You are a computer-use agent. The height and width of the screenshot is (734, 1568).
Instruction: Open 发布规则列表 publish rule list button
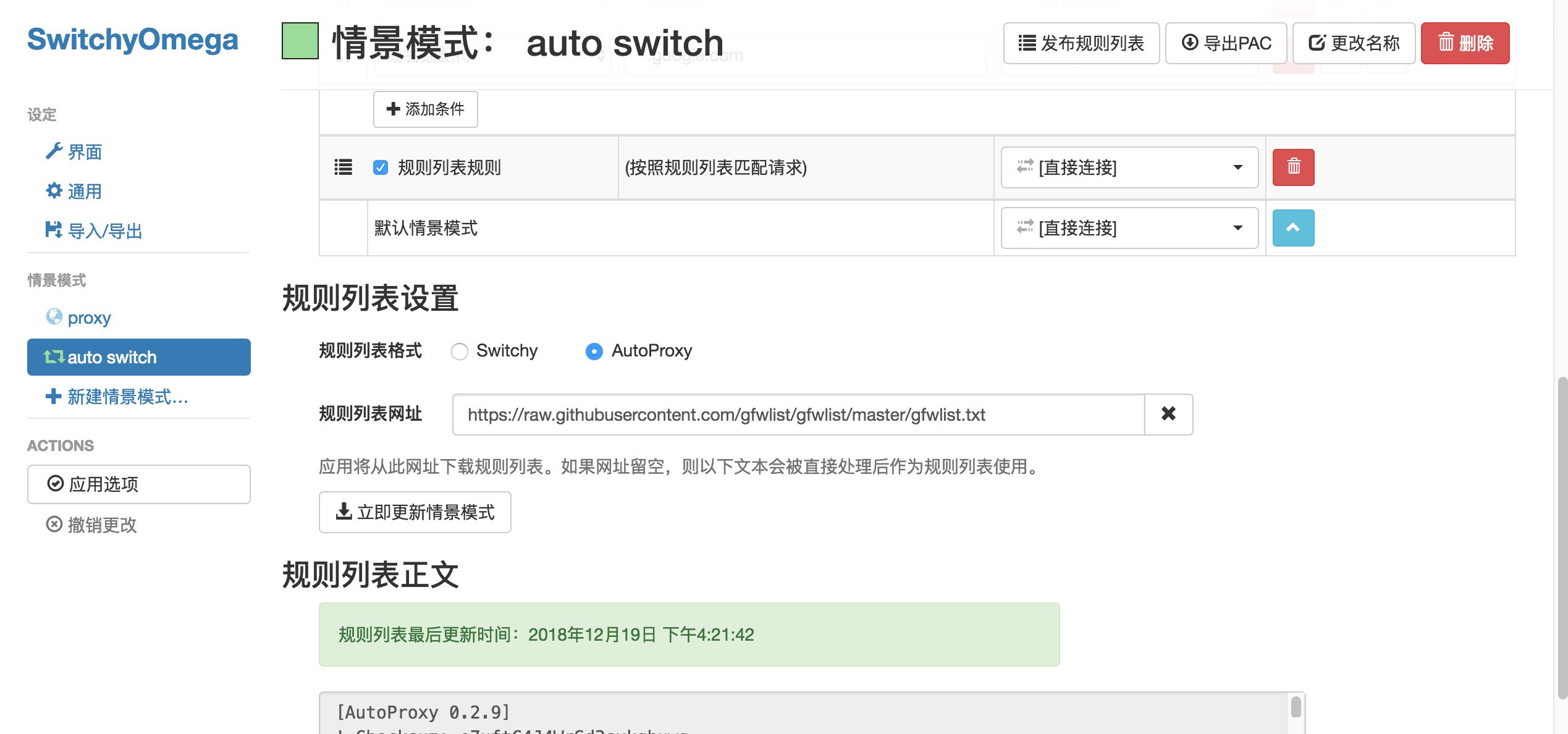point(1081,43)
